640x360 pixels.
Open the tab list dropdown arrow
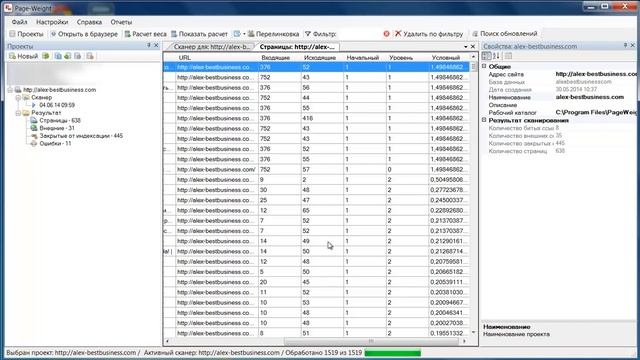click(x=465, y=47)
